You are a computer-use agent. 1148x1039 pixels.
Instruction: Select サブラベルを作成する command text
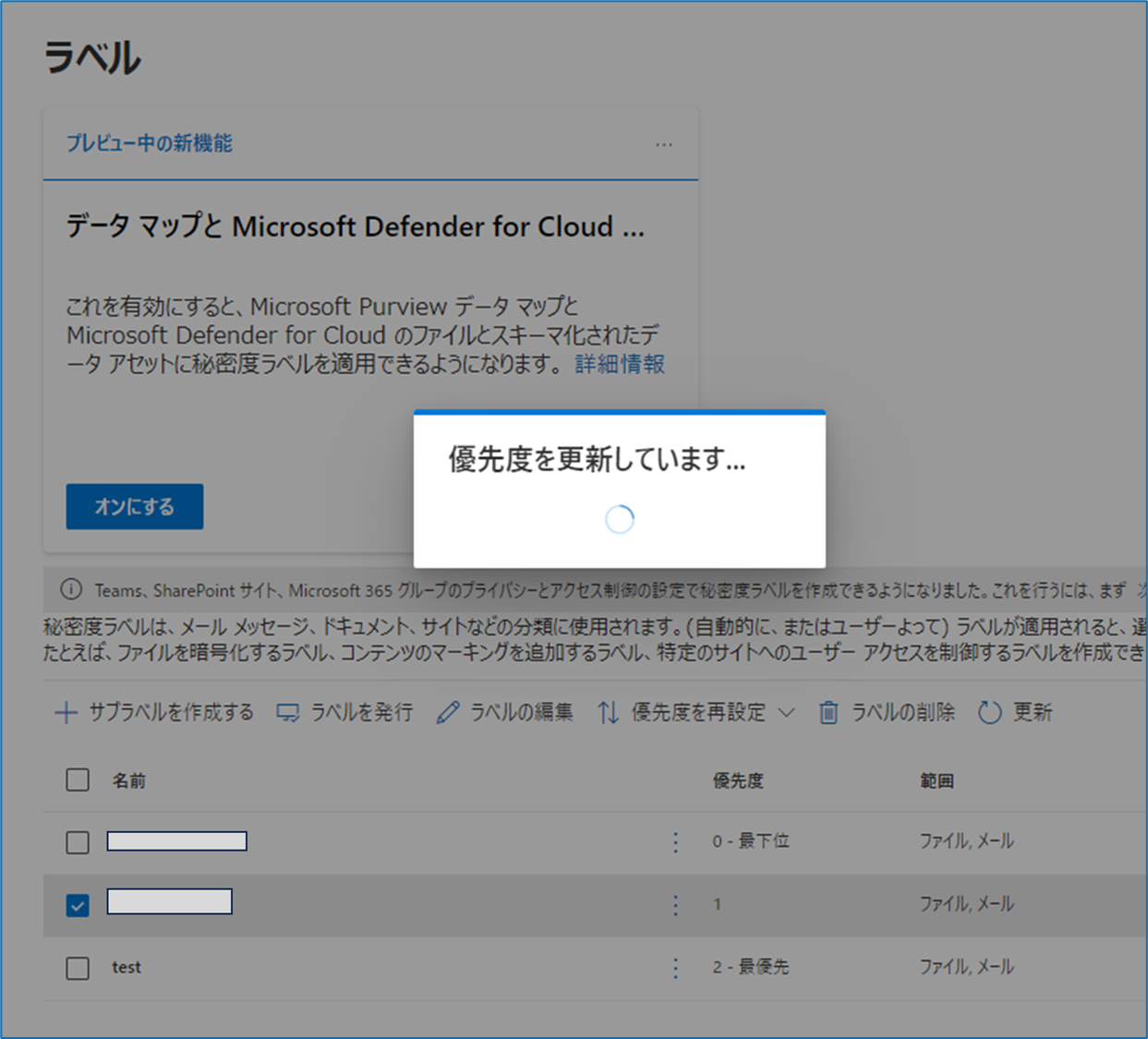coord(171,712)
